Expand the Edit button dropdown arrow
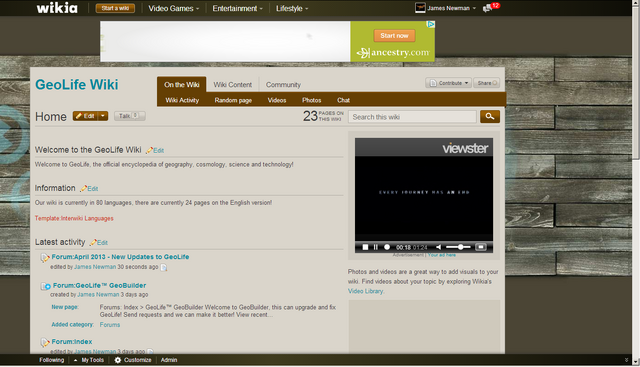The height and width of the screenshot is (367, 640). coord(103,116)
